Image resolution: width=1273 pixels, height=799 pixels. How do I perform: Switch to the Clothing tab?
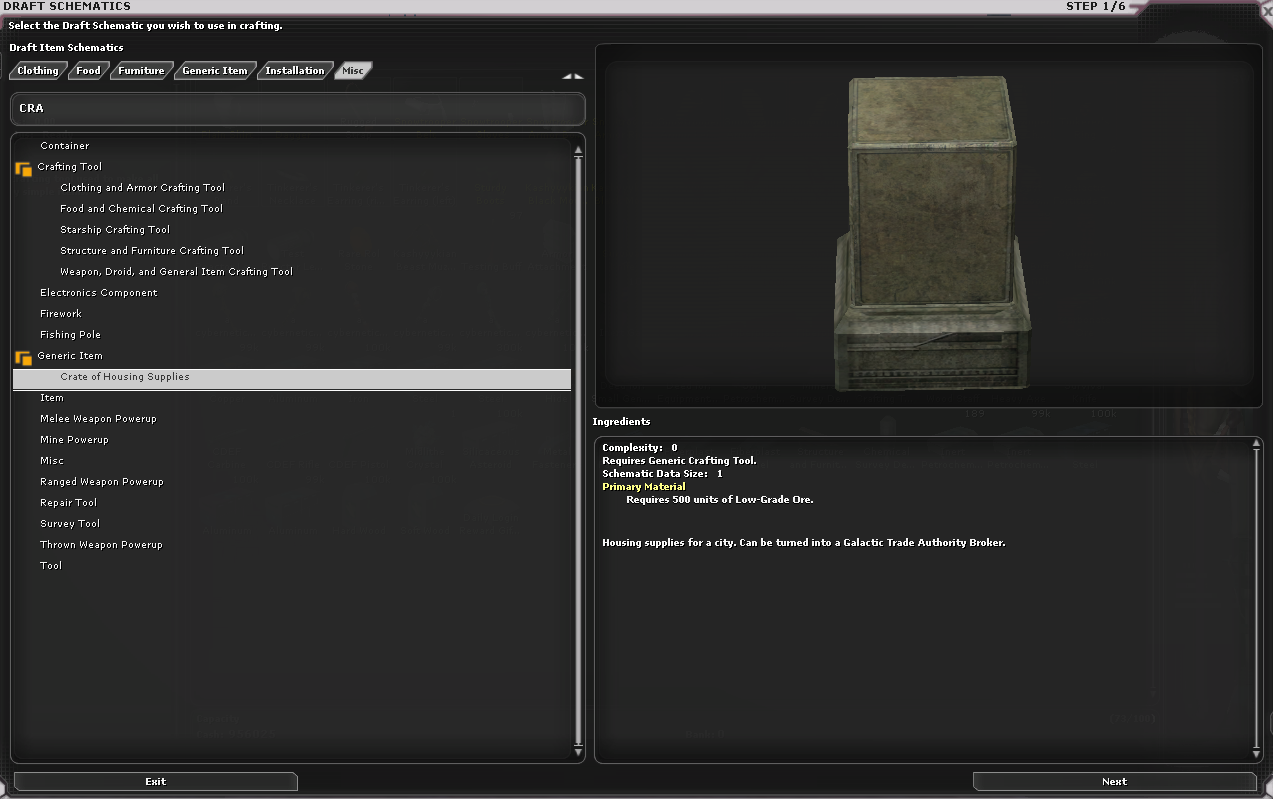pos(38,71)
